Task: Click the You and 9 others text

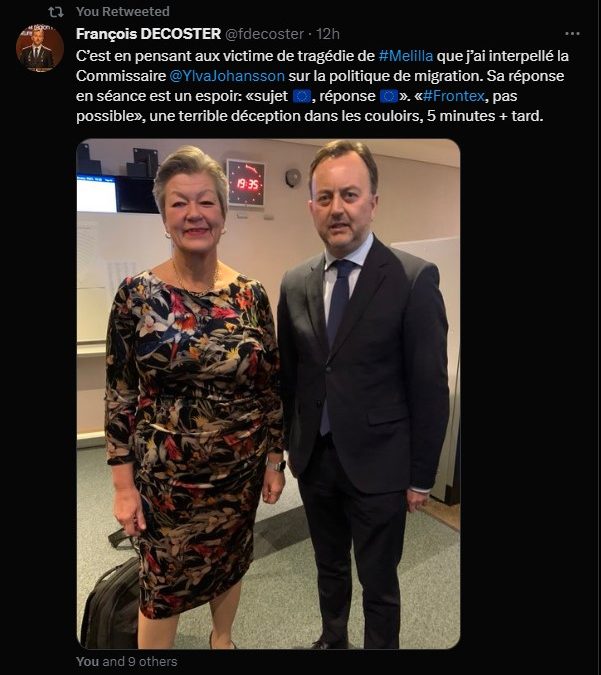Action: (x=127, y=661)
